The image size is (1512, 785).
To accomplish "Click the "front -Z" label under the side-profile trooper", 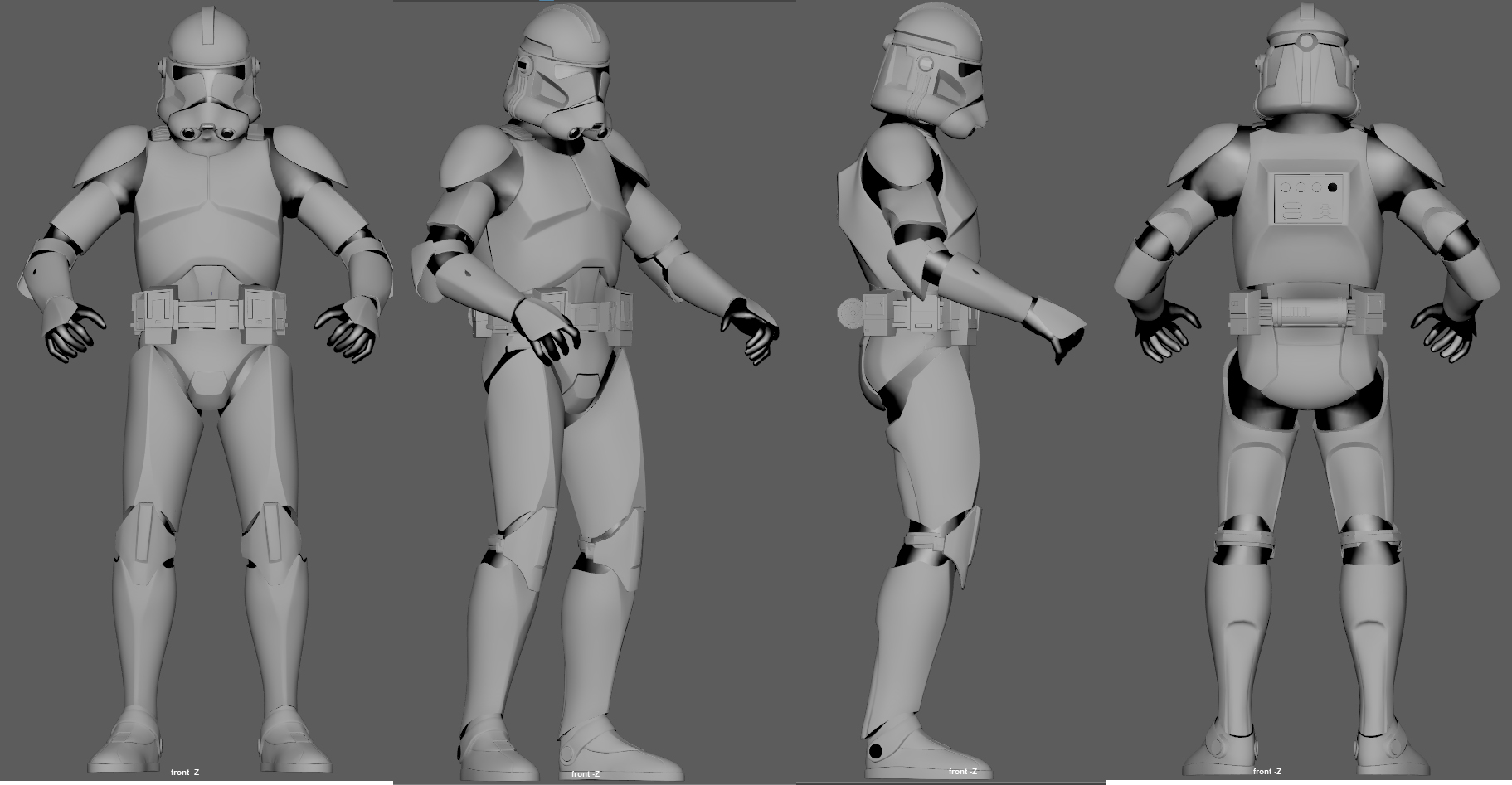I will click(x=963, y=772).
